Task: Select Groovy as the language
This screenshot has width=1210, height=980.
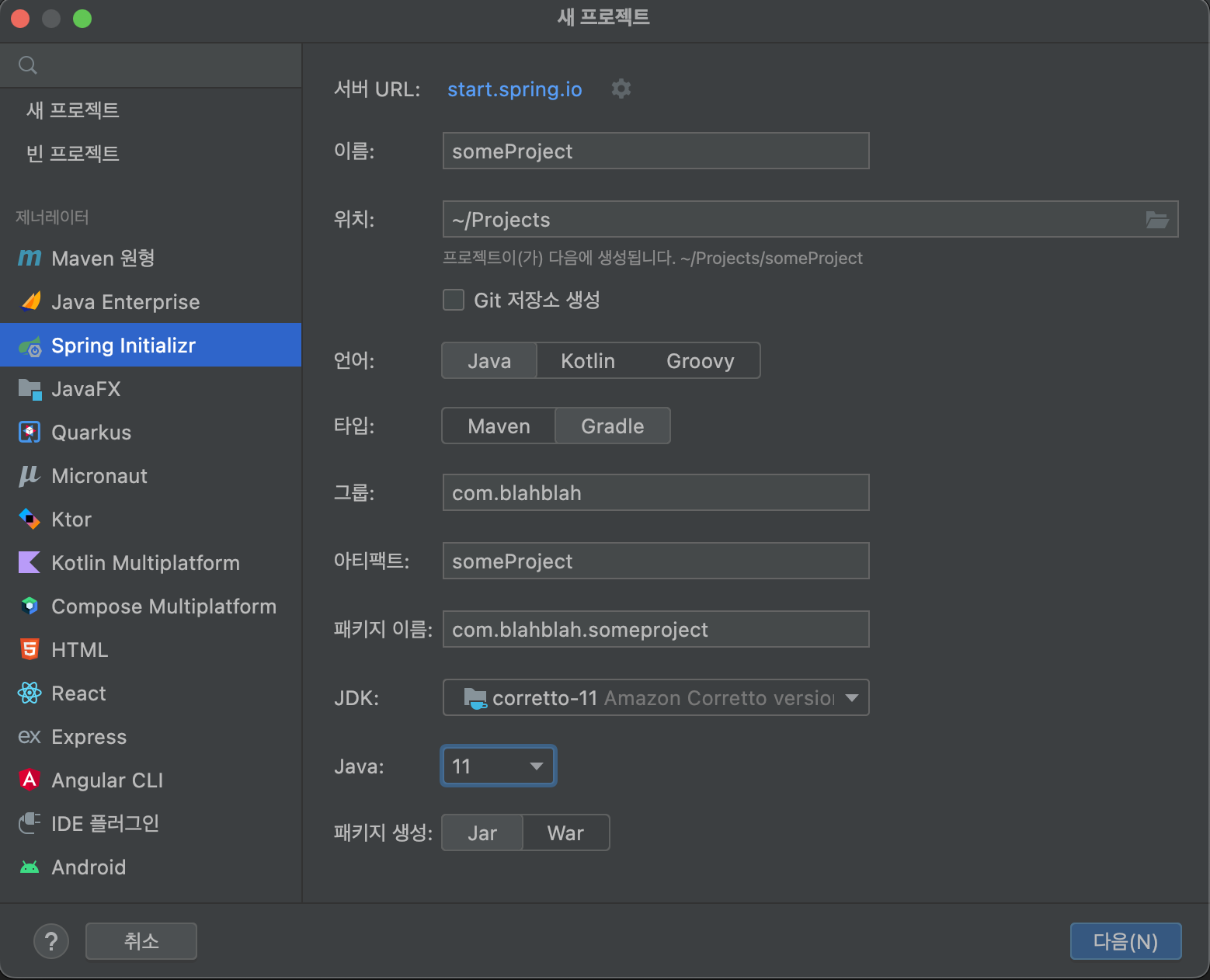Action: [700, 361]
